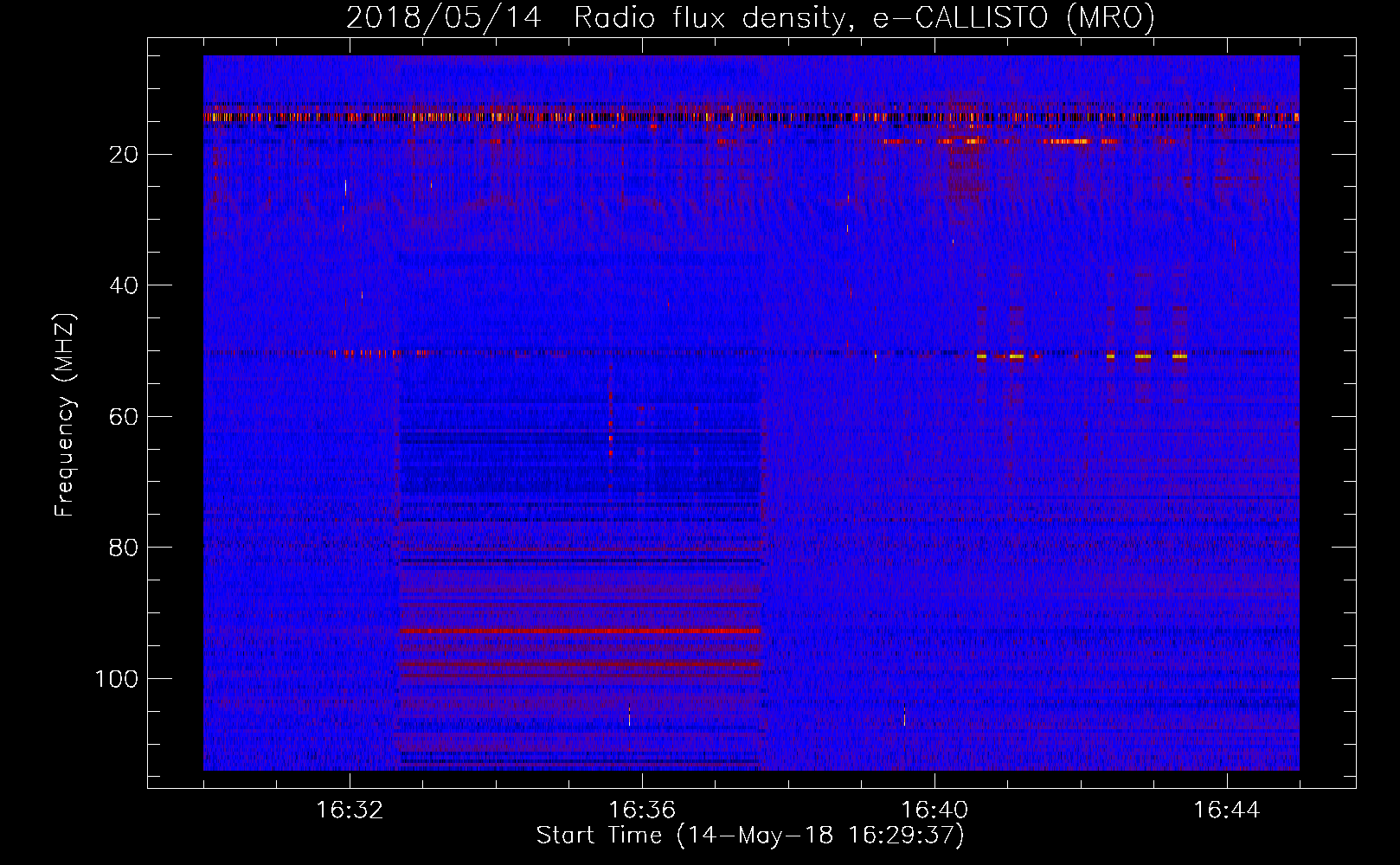Viewport: 1400px width, 865px height.
Task: Click the 16:44 time tick label
Action: pyautogui.click(x=1227, y=811)
